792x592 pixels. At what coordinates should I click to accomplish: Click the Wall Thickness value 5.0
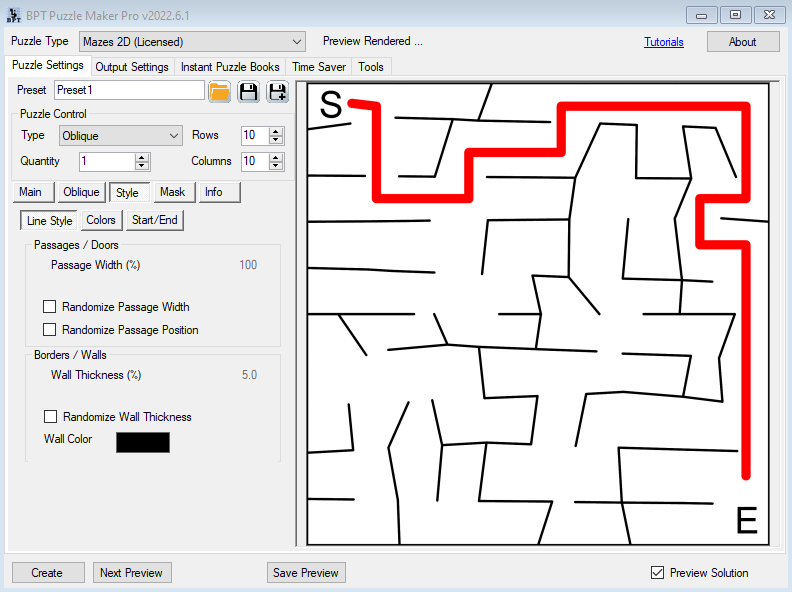[250, 375]
